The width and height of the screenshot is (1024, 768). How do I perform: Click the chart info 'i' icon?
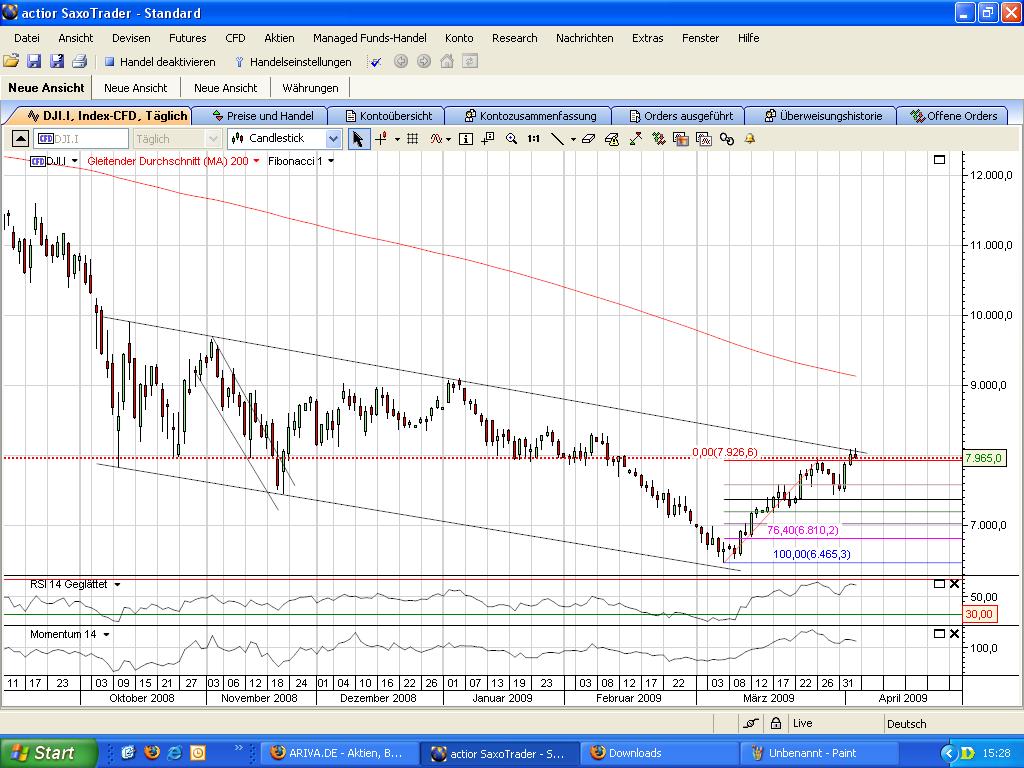(x=466, y=138)
